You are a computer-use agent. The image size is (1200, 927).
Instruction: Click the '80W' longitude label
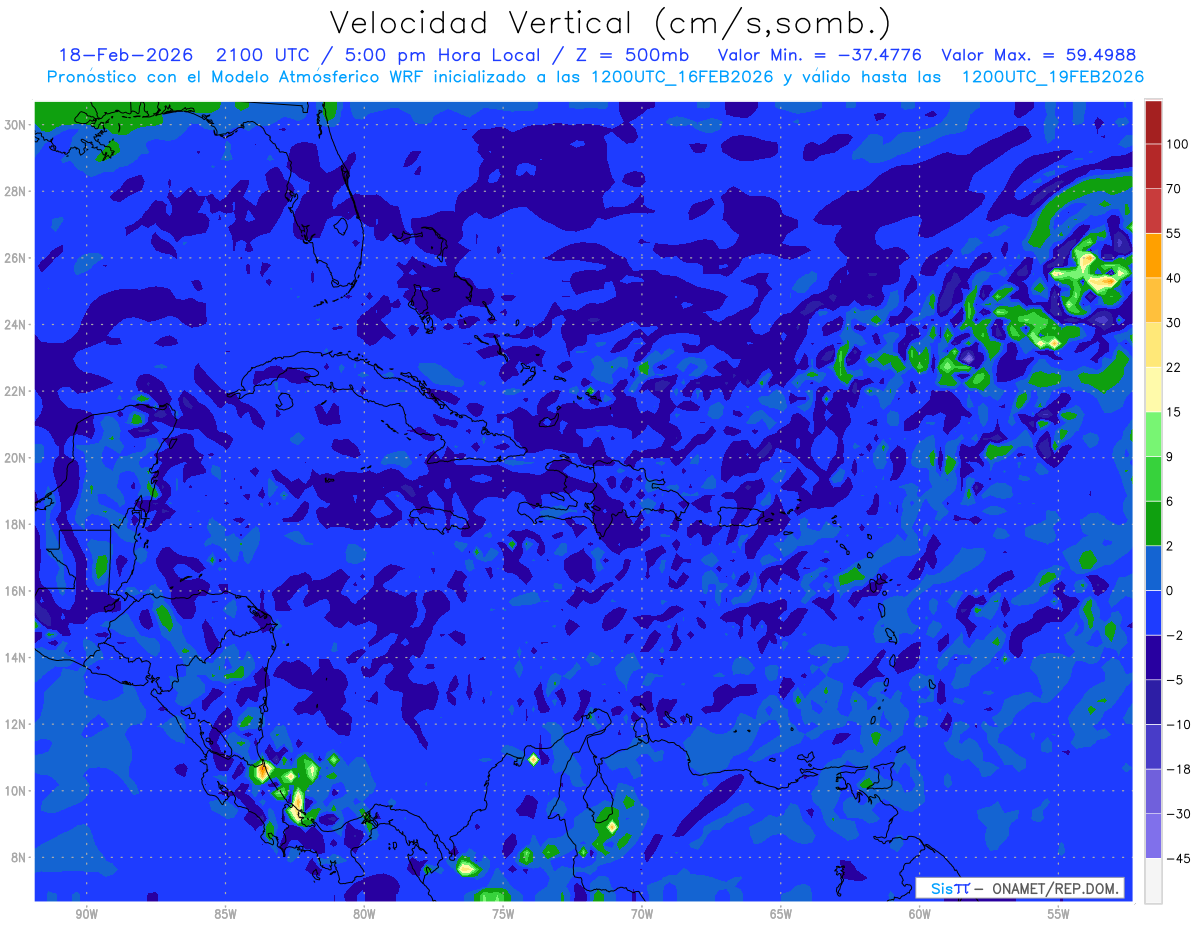(x=364, y=914)
